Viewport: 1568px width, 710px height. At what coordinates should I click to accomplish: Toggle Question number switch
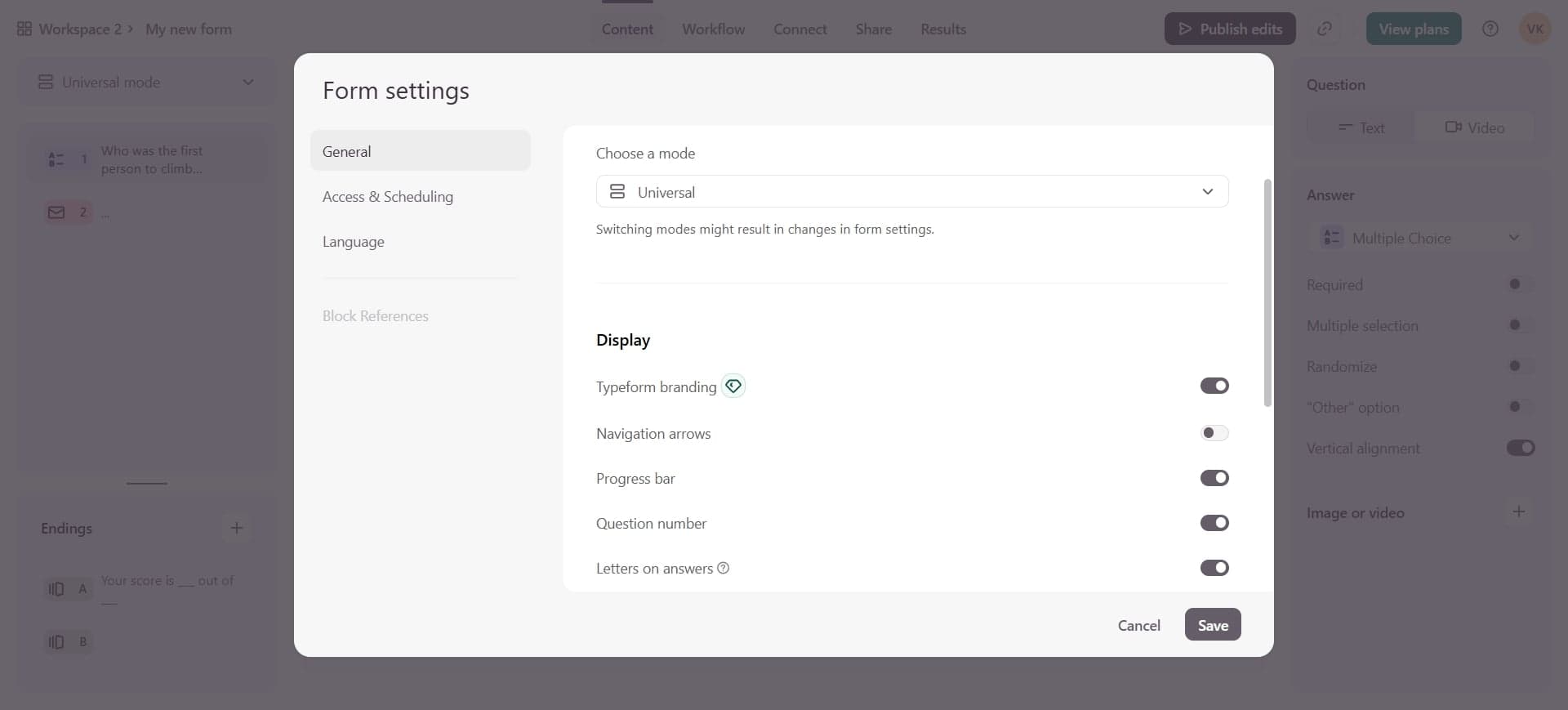click(x=1214, y=523)
